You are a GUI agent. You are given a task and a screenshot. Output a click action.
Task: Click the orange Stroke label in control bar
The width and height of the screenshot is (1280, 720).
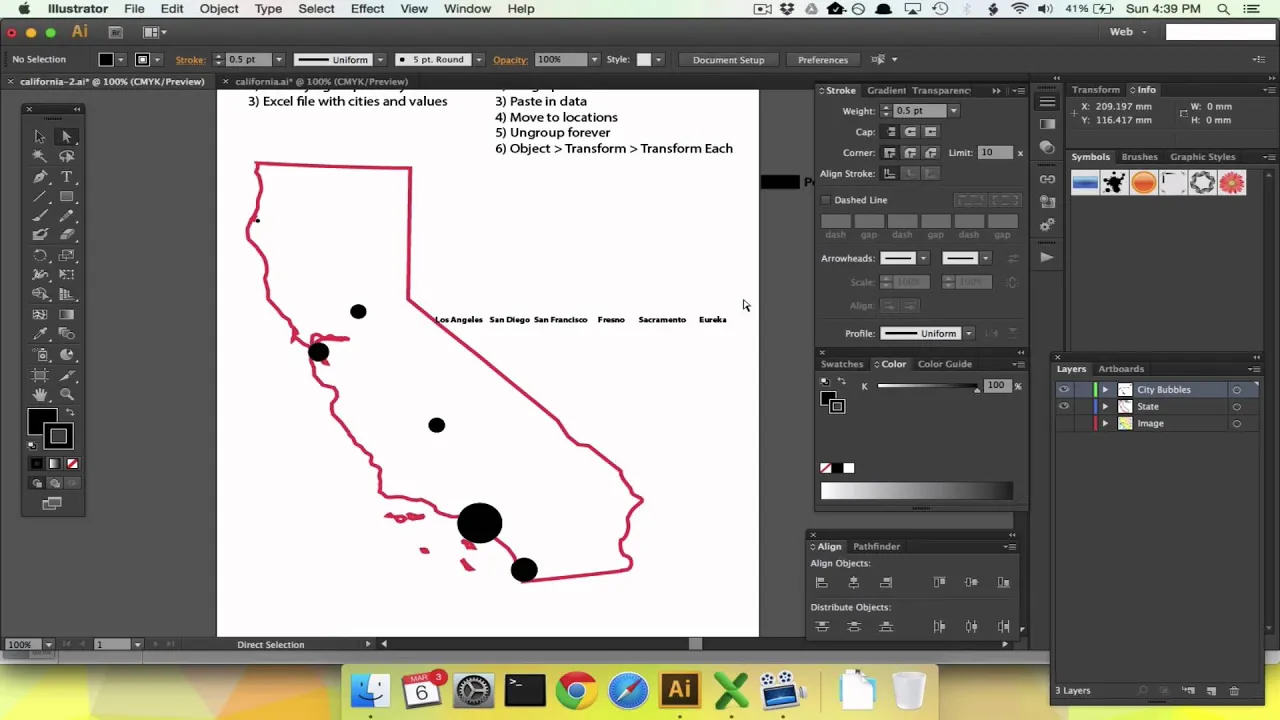tap(190, 60)
